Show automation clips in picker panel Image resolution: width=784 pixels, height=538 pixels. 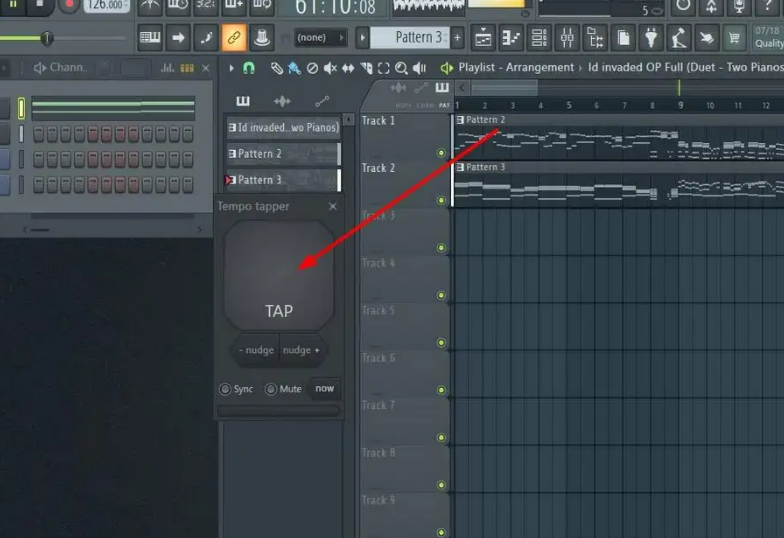[x=322, y=102]
